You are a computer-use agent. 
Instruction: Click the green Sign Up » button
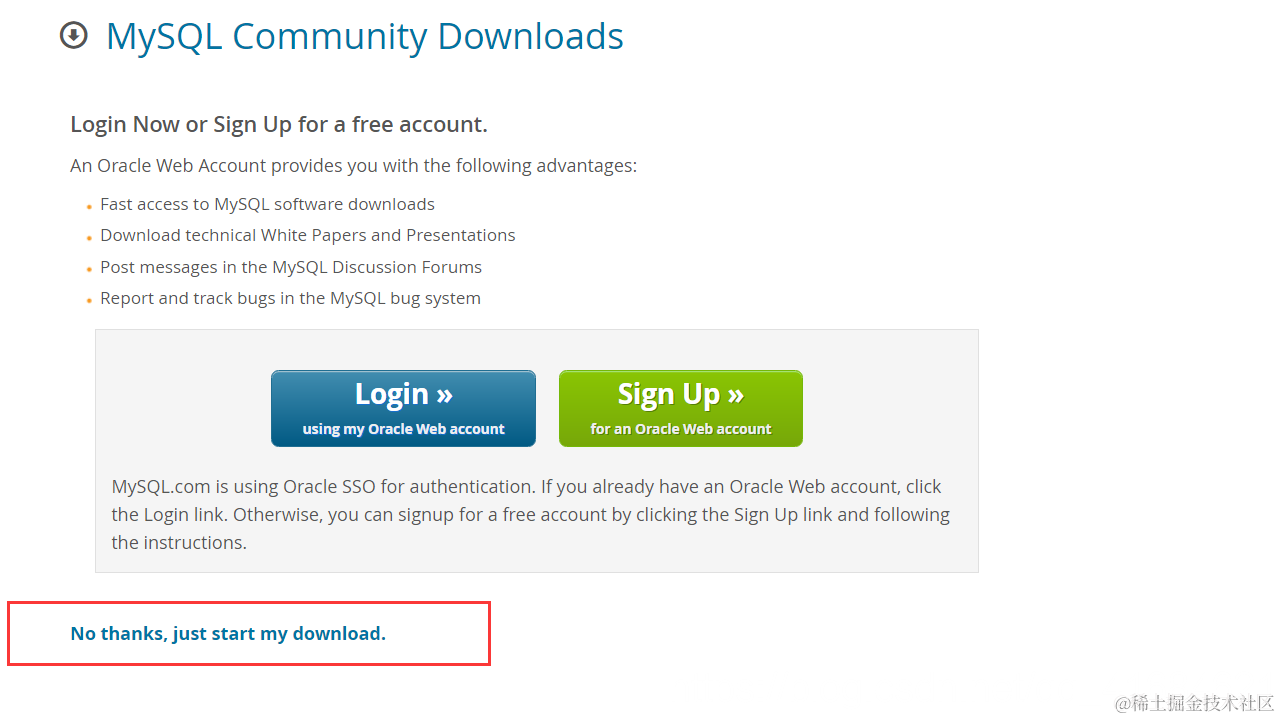681,408
